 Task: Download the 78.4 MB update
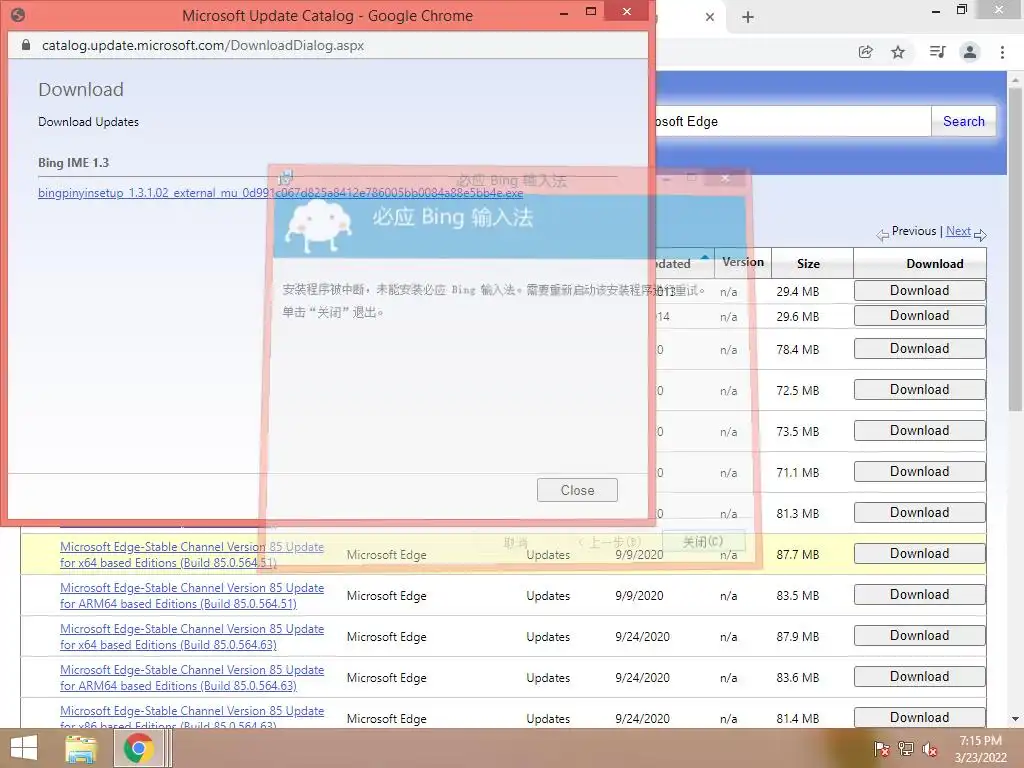[x=920, y=349]
